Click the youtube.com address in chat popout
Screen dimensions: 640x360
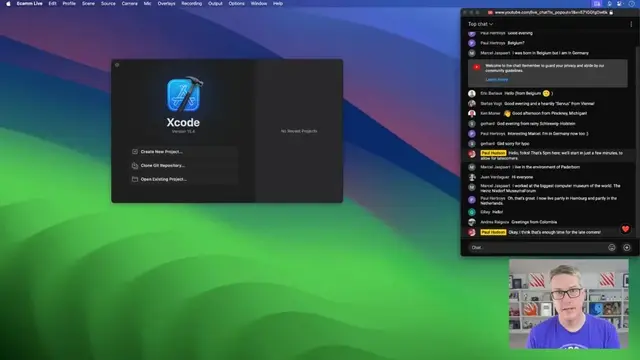click(551, 13)
